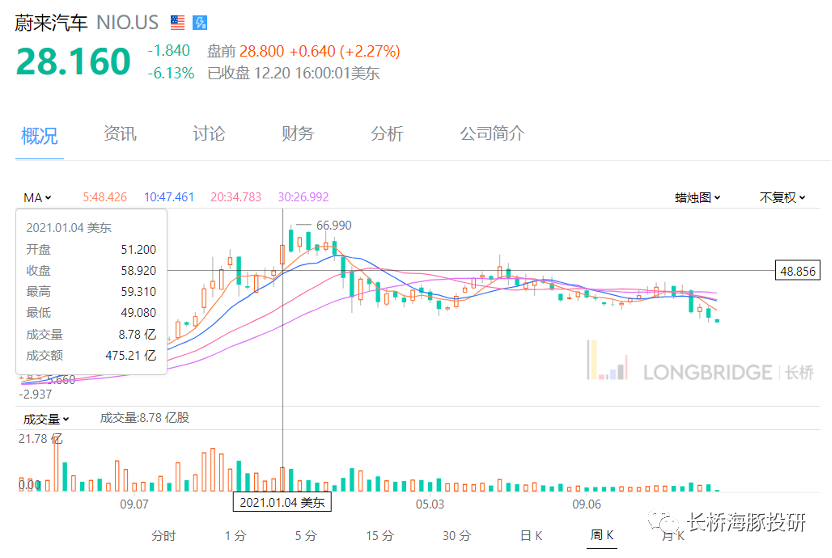832x558 pixels.
Task: Click the 成交额 475.21 亿 tooltip row
Action: coord(91,355)
